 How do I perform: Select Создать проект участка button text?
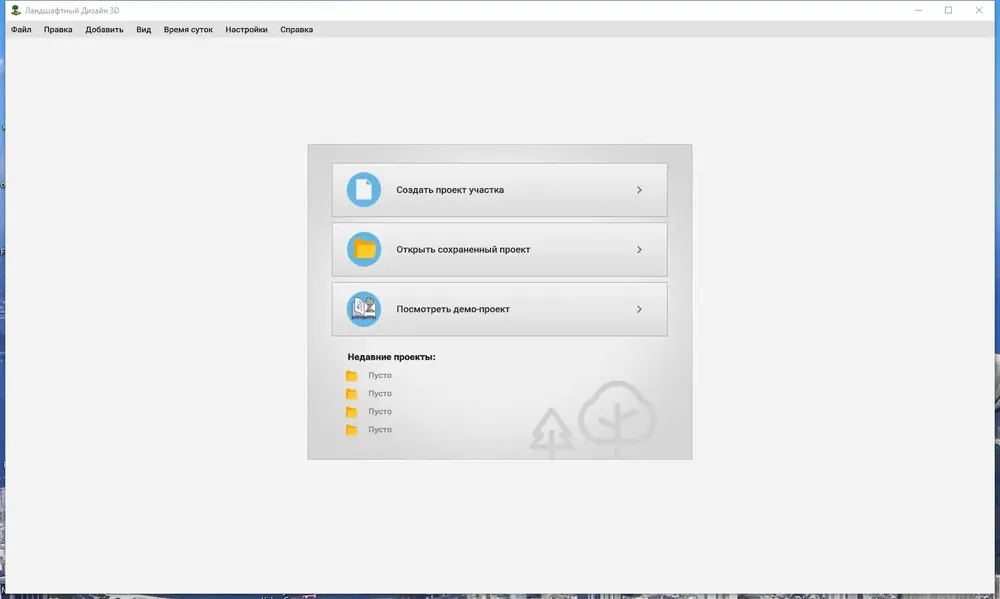450,190
